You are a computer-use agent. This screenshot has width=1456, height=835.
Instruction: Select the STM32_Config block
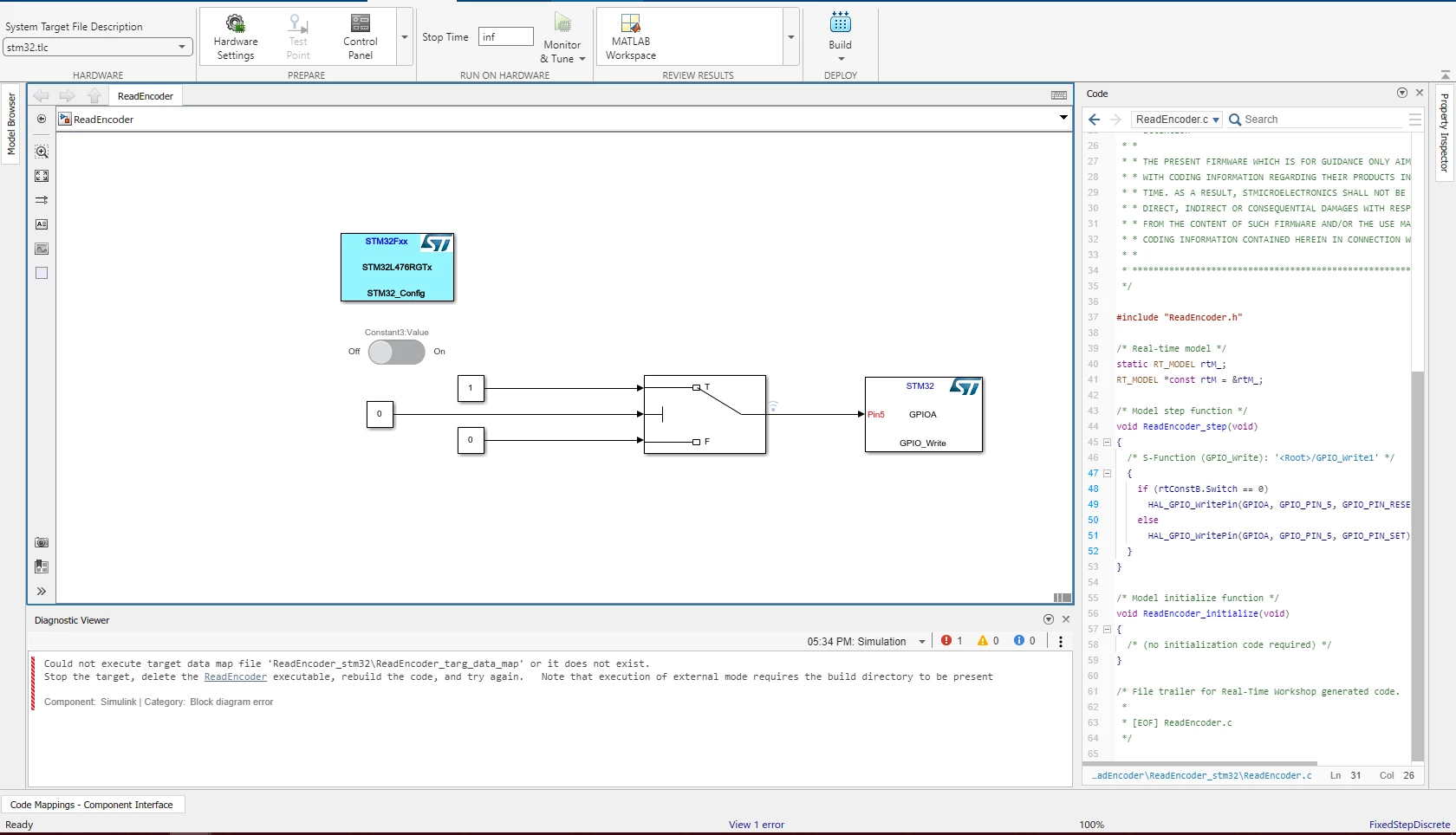tap(397, 267)
